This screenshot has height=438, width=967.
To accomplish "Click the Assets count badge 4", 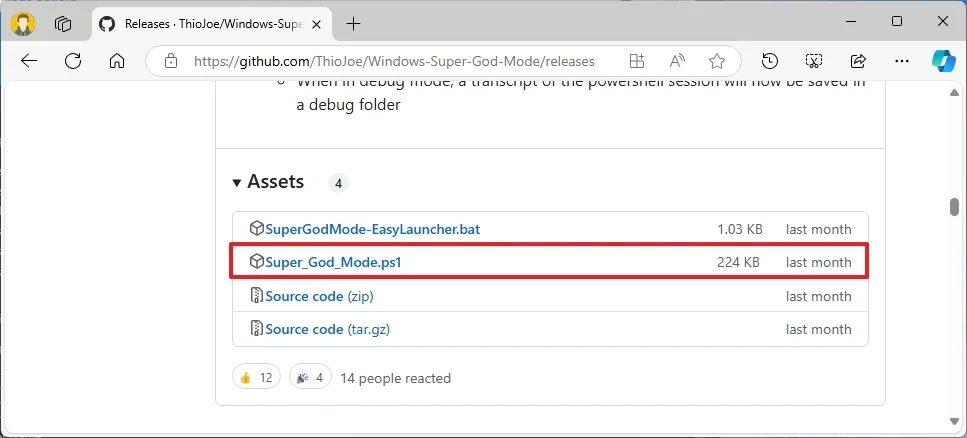I will [x=338, y=183].
